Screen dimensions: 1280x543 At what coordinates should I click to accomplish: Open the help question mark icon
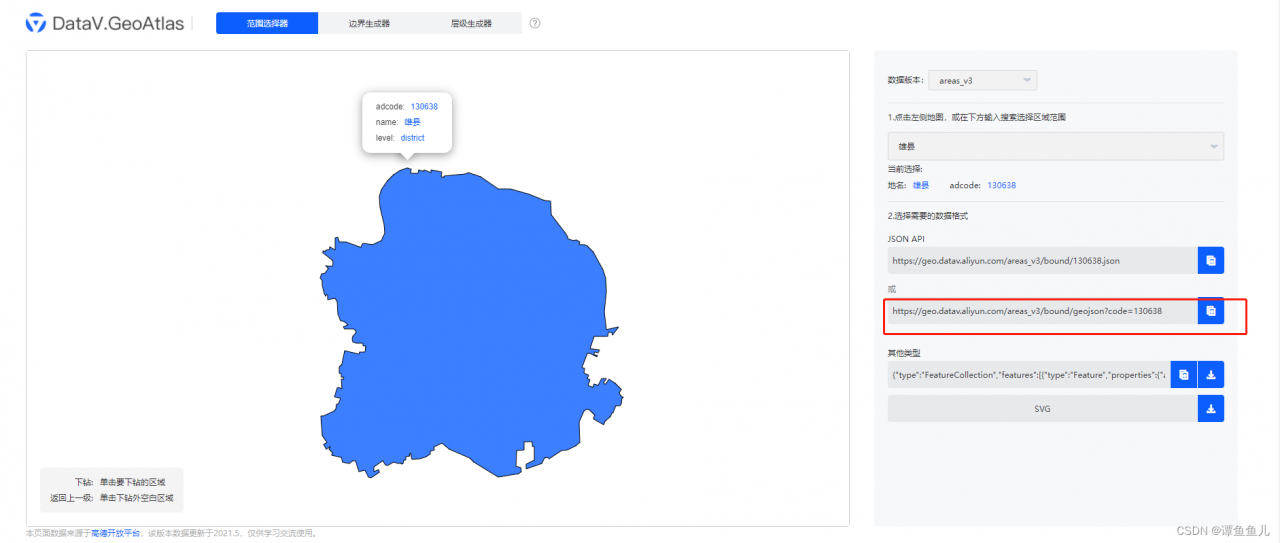point(535,23)
